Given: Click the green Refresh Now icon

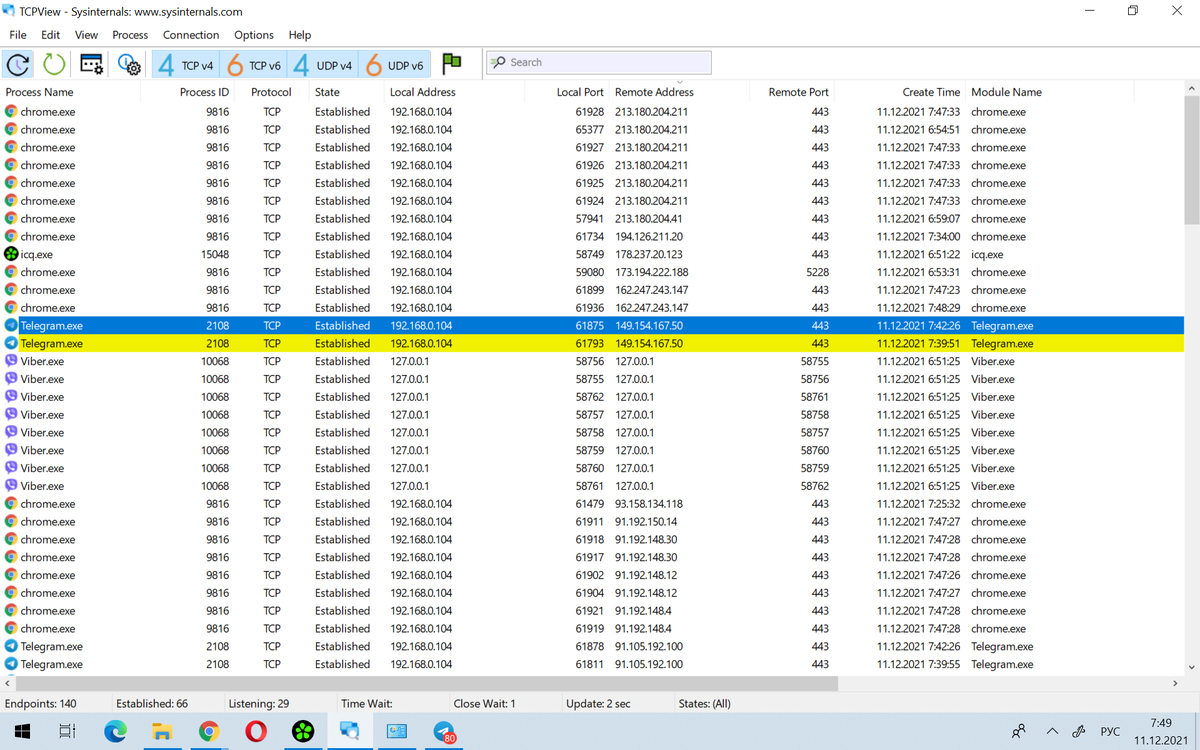Looking at the screenshot, I should 54,64.
